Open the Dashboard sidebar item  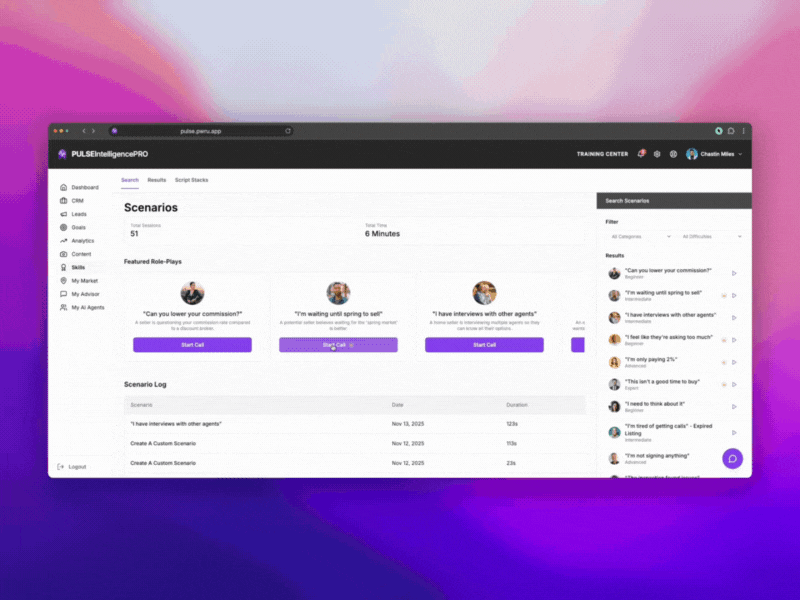[79, 187]
